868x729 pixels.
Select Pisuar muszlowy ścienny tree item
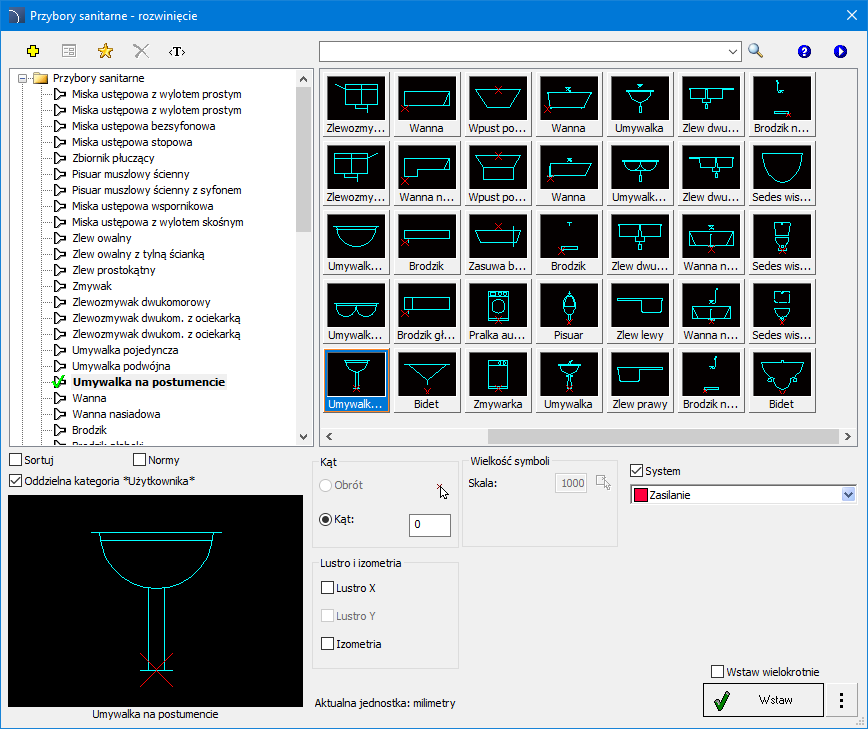pos(130,174)
